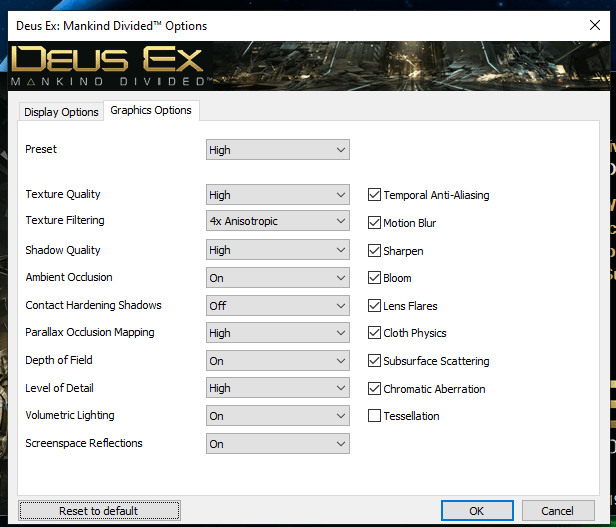The image size is (616, 527).
Task: Confirm settings with the OK button
Action: point(477,511)
